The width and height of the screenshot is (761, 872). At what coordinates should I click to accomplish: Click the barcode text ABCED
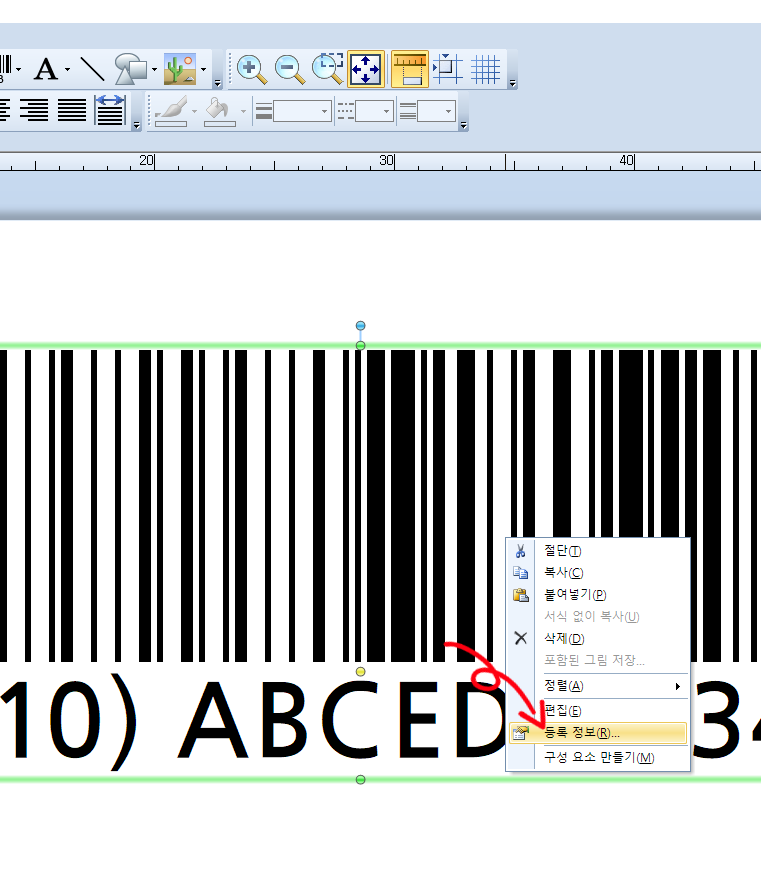[x=340, y=720]
